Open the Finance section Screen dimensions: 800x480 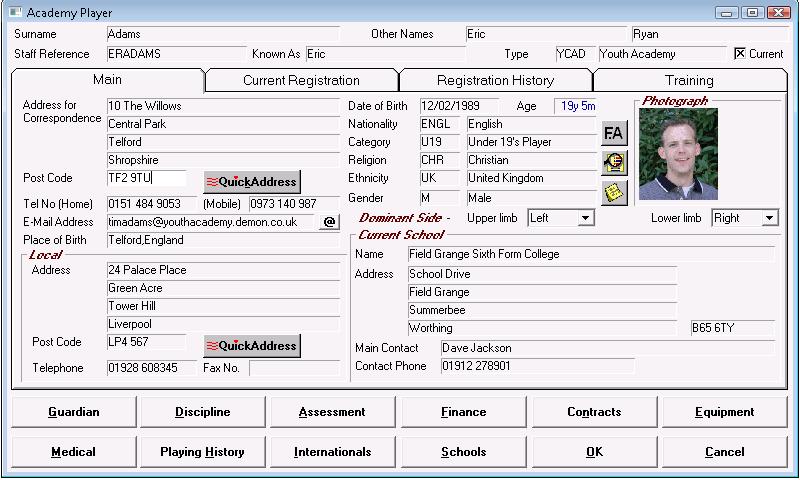(x=463, y=412)
